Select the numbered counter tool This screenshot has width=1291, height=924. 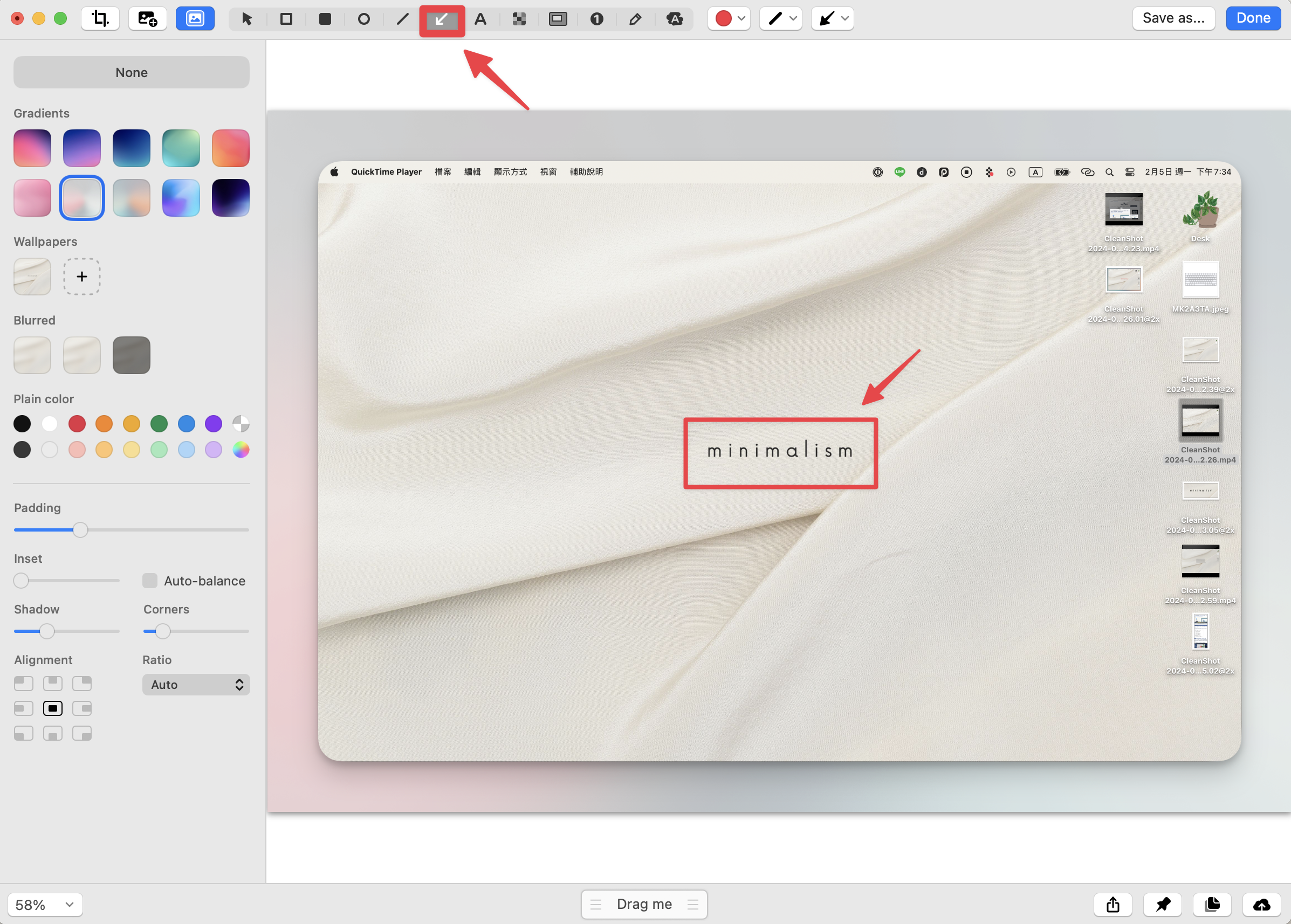tap(596, 19)
